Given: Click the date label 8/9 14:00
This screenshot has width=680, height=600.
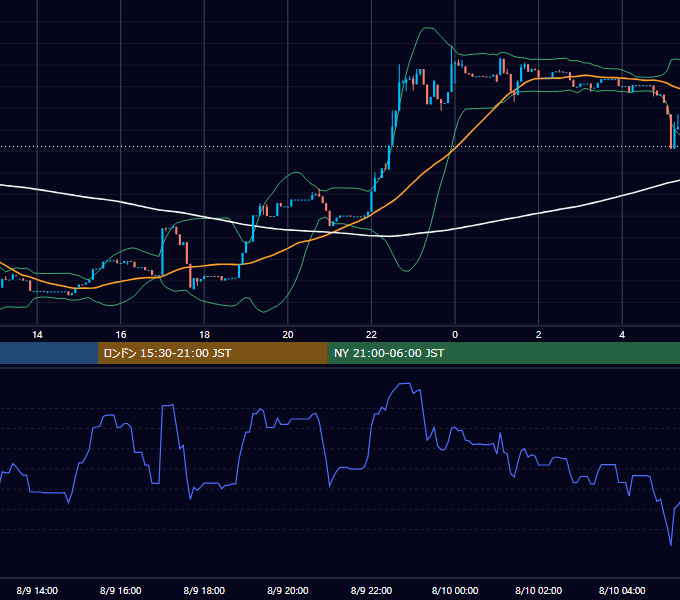Looking at the screenshot, I should (37, 590).
